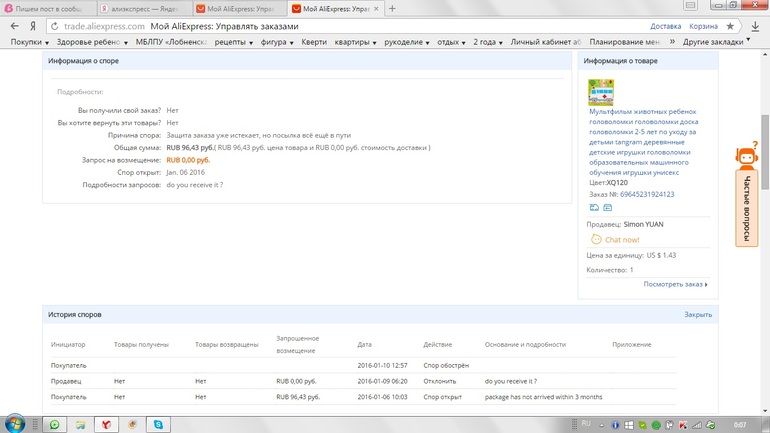Expand the '2 года' bookmarks folder
The height and width of the screenshot is (433, 770).
(x=488, y=42)
